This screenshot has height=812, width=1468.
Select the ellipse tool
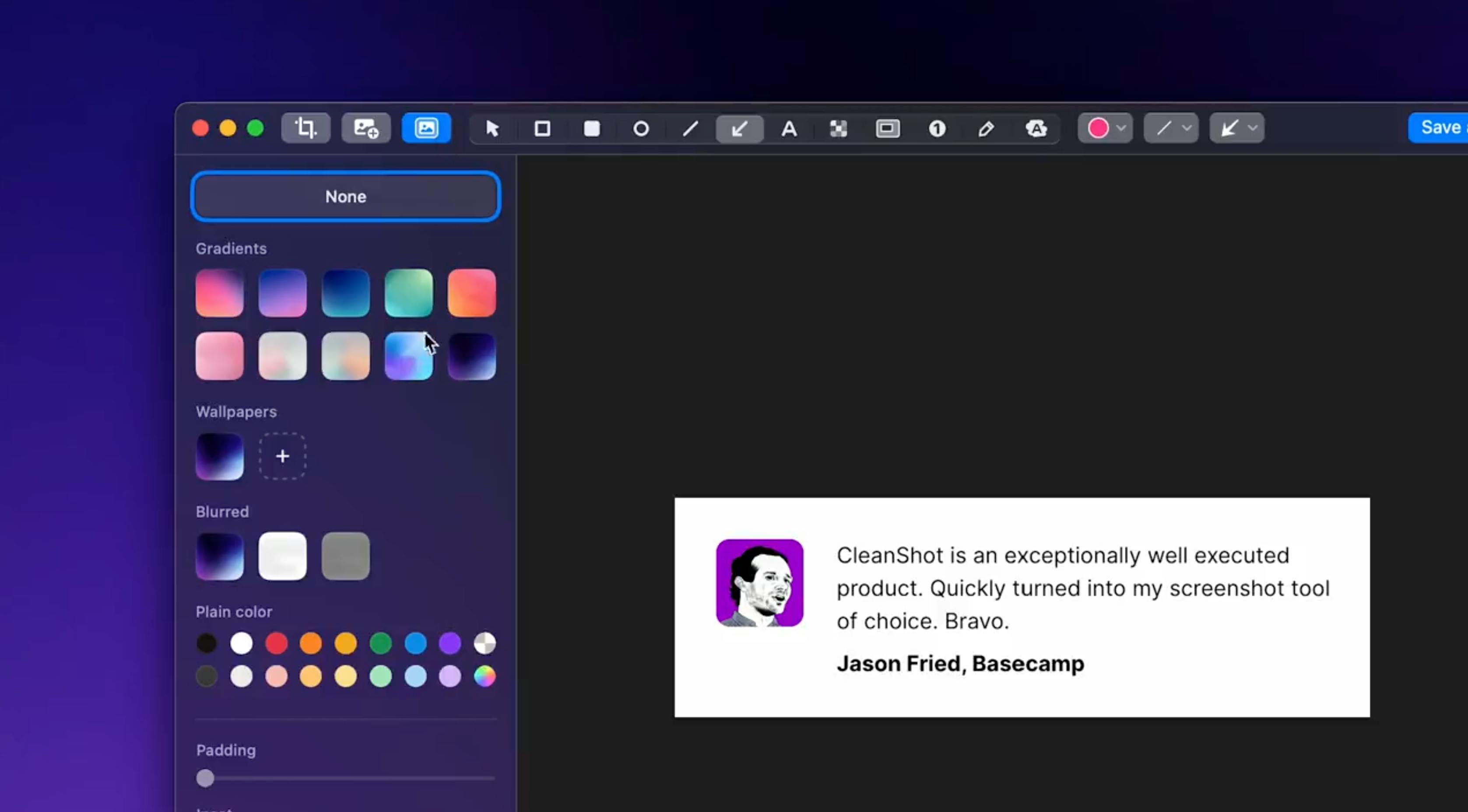[x=641, y=129]
